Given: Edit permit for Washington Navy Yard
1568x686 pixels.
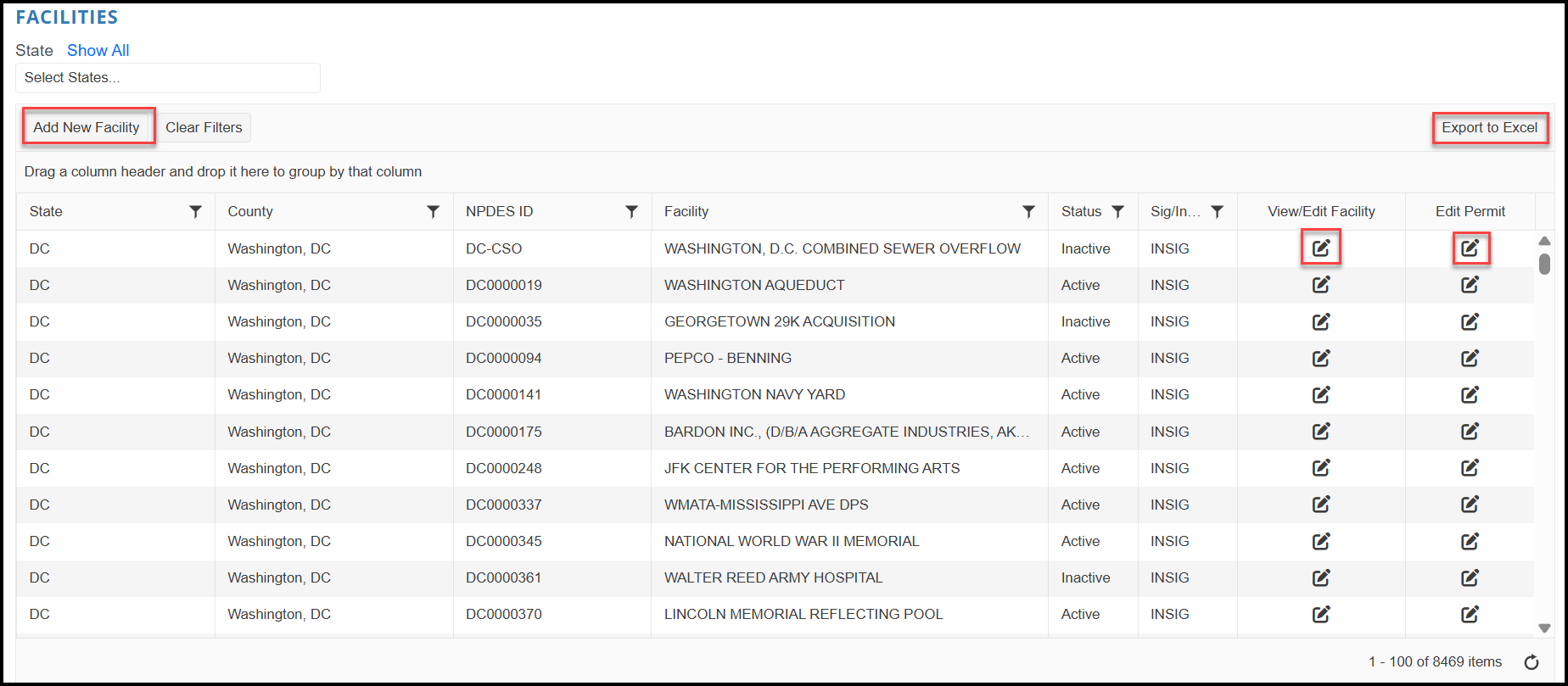Looking at the screenshot, I should point(1470,394).
